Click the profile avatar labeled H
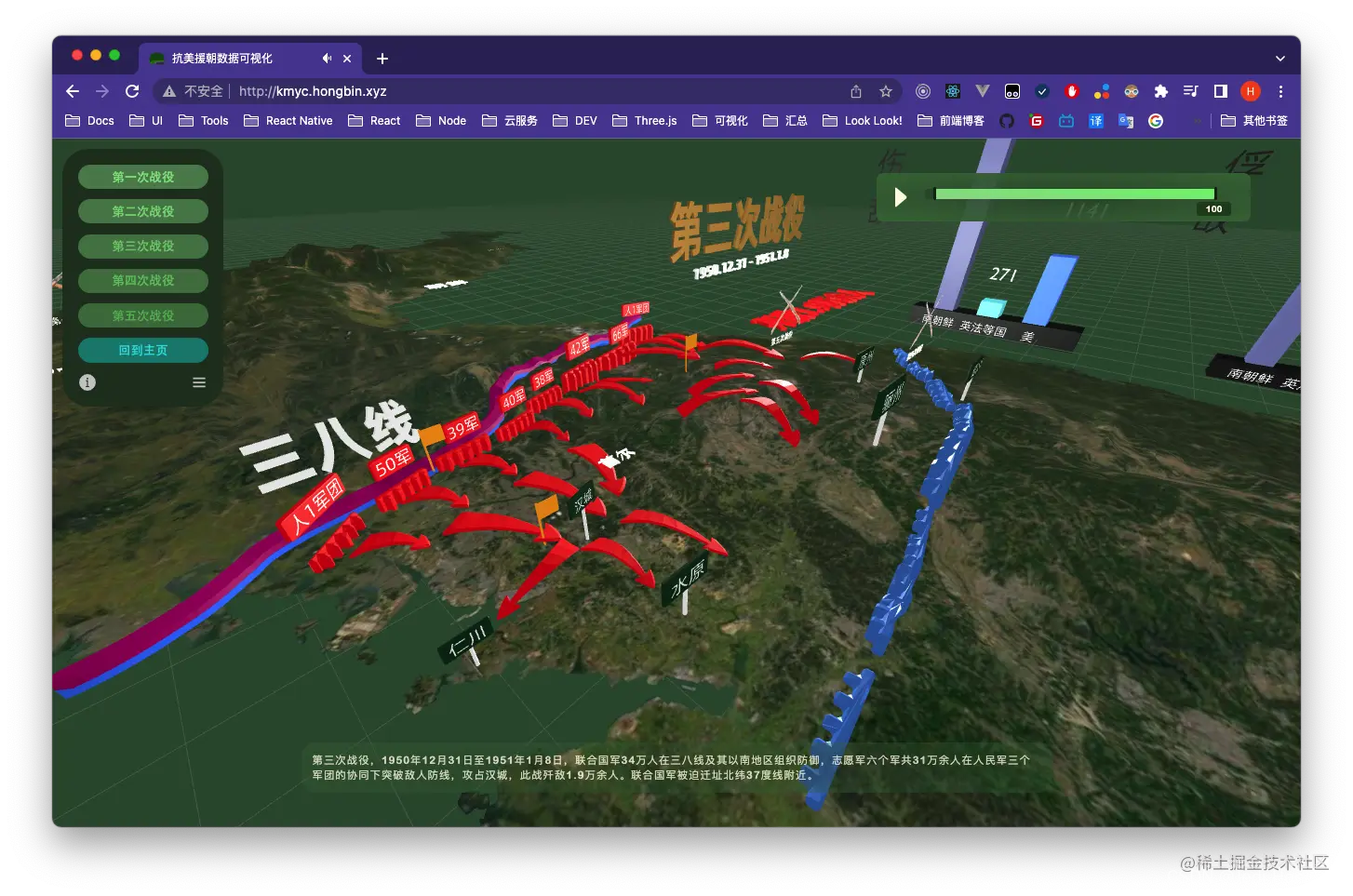 1251,91
